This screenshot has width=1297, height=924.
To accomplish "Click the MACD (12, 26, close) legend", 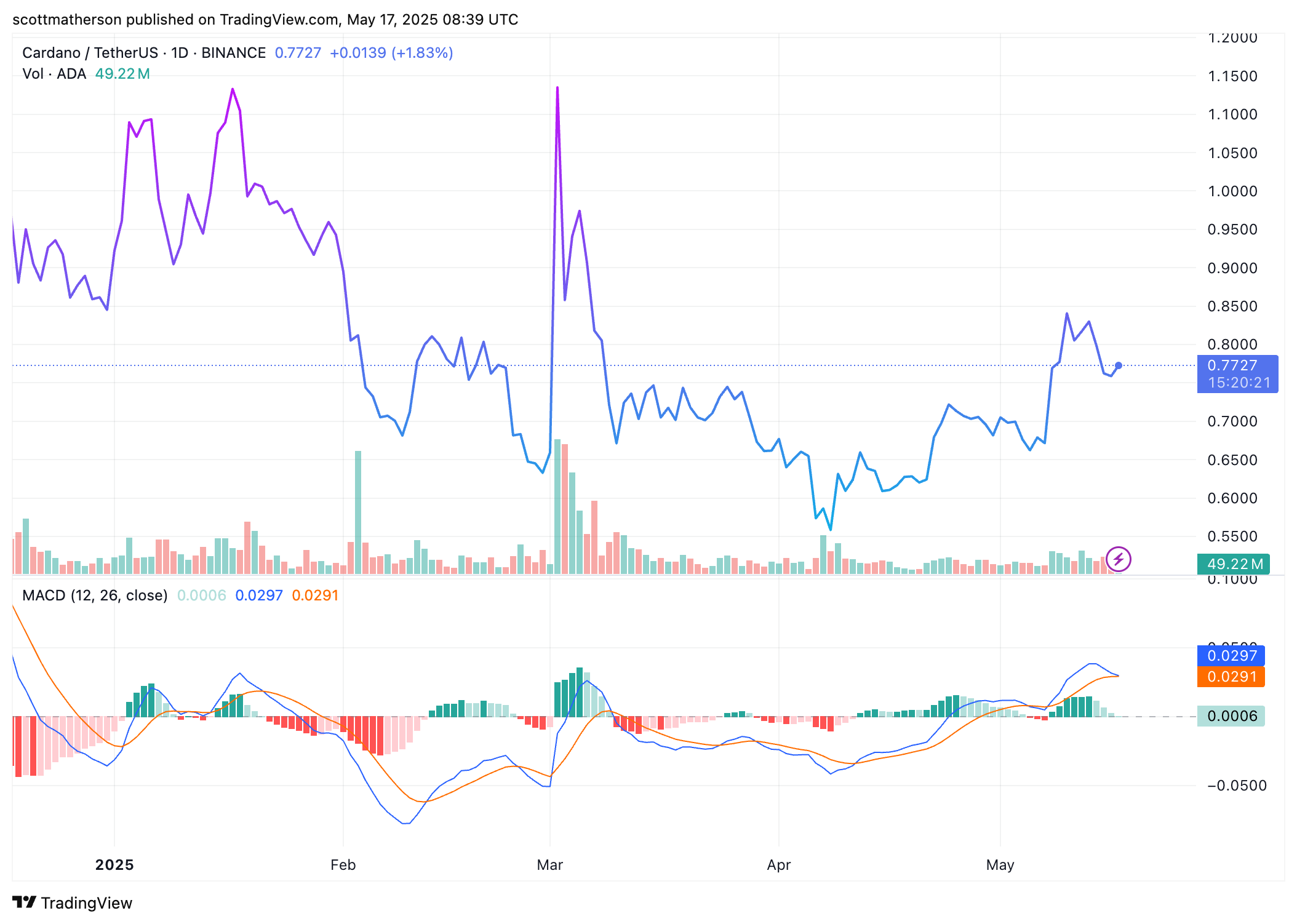I will point(95,595).
